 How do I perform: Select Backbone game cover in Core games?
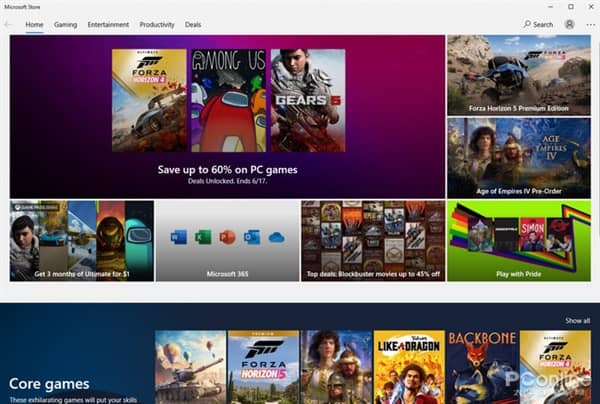coord(481,367)
